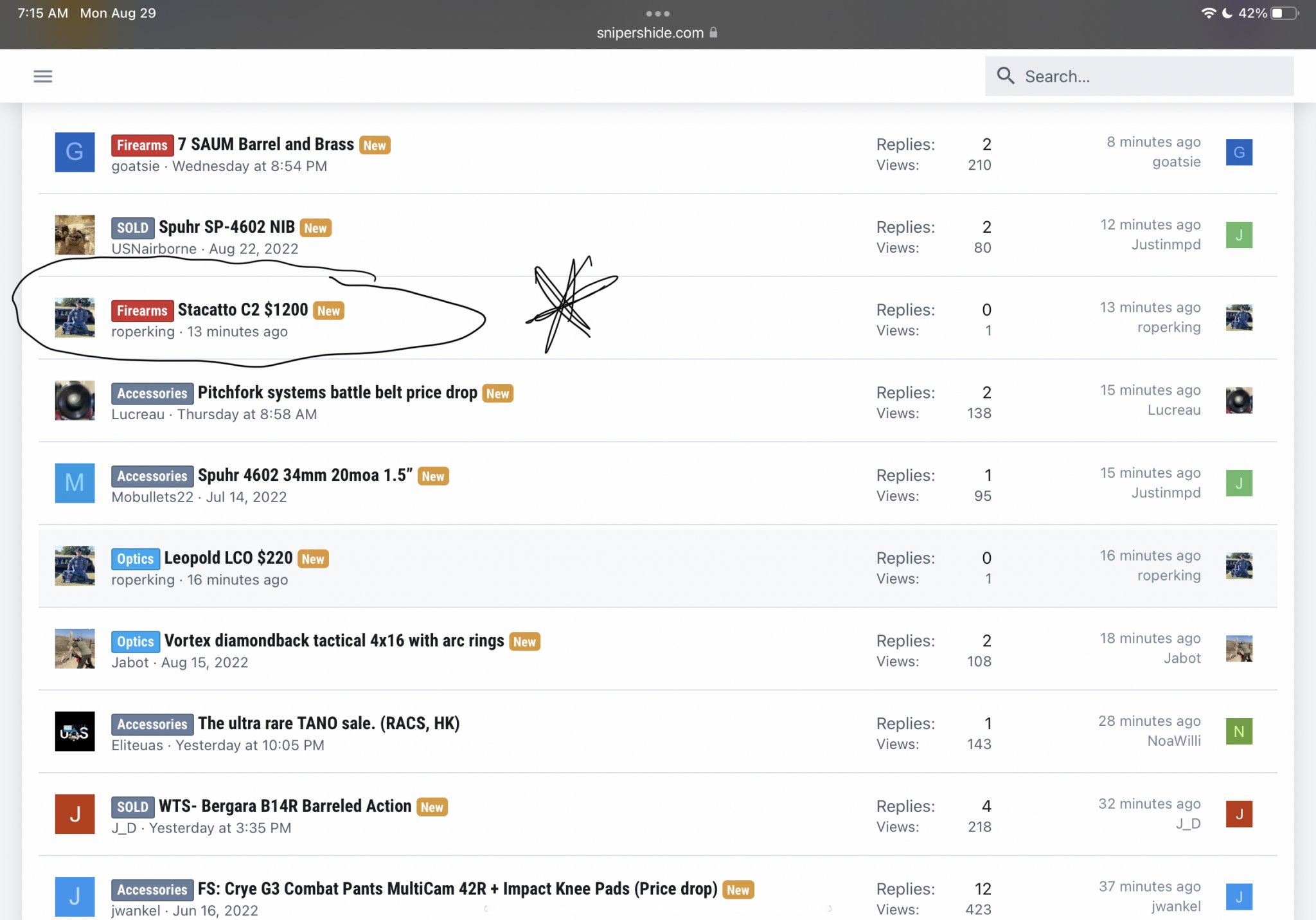Image resolution: width=1316 pixels, height=920 pixels.
Task: Open 7 SAUM Barrel and Brass thread
Action: tap(265, 145)
